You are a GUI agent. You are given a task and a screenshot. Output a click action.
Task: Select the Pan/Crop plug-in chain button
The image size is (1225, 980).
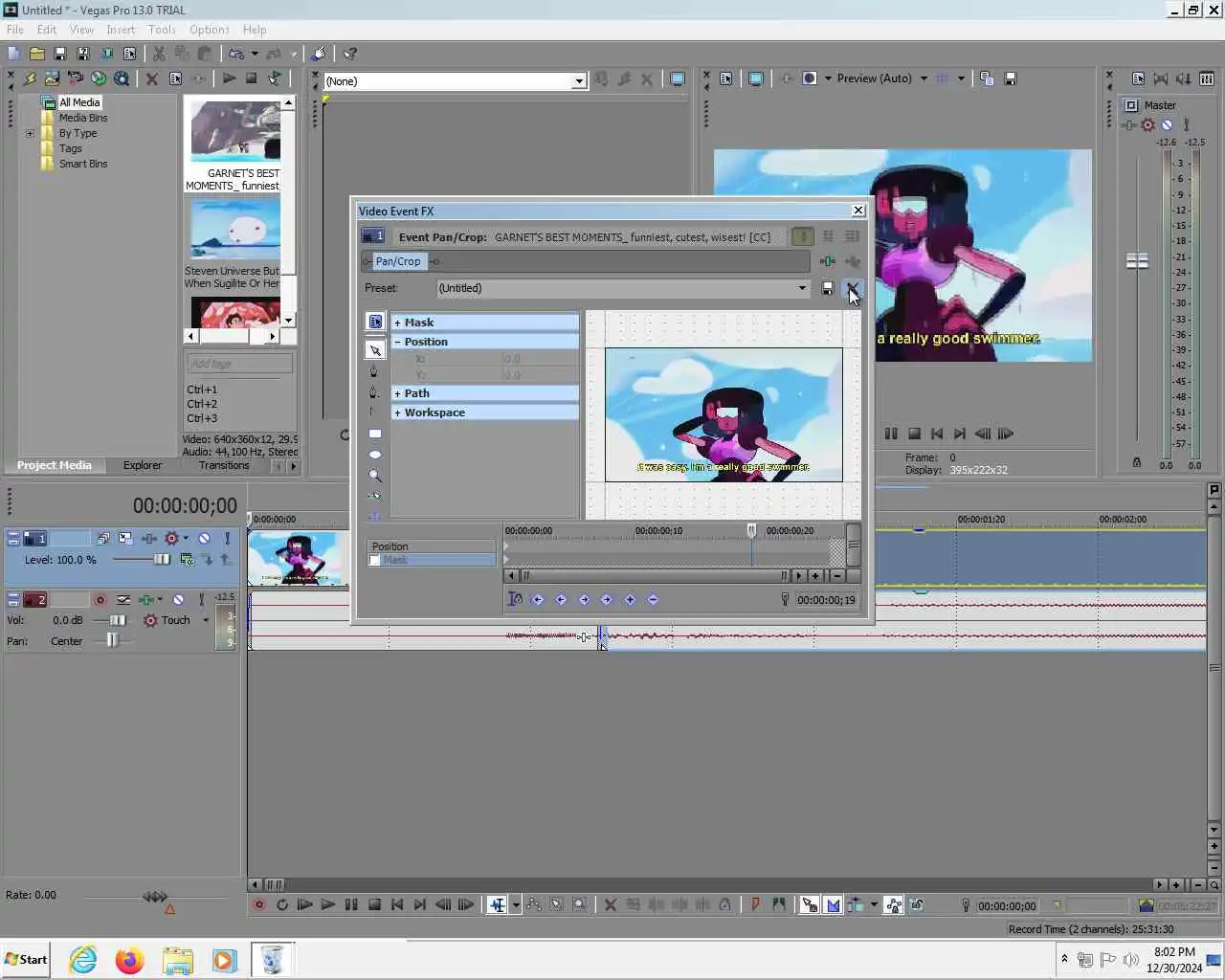(397, 261)
